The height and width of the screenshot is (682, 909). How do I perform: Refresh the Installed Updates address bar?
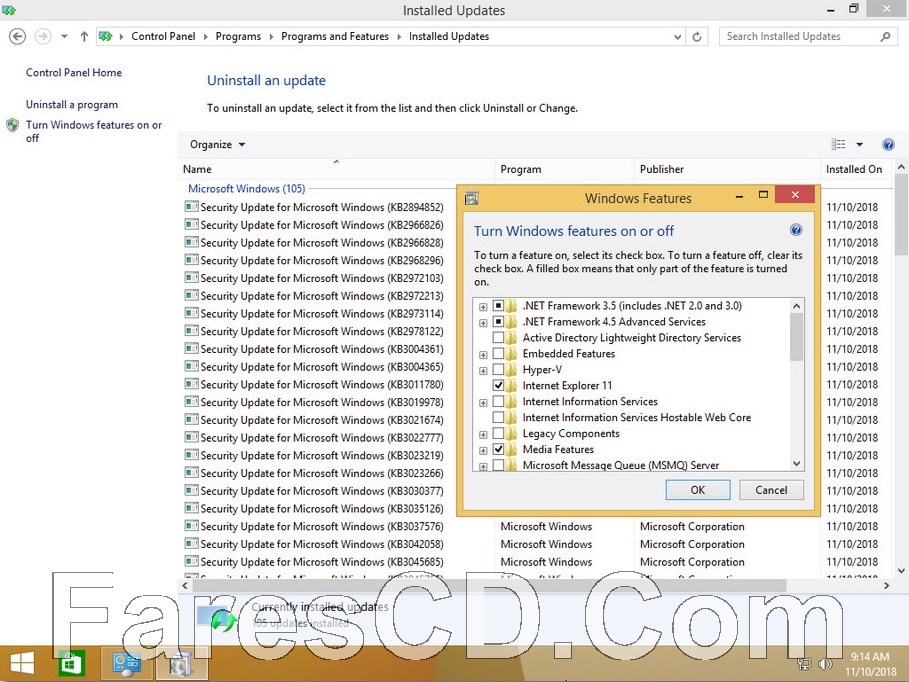point(697,37)
